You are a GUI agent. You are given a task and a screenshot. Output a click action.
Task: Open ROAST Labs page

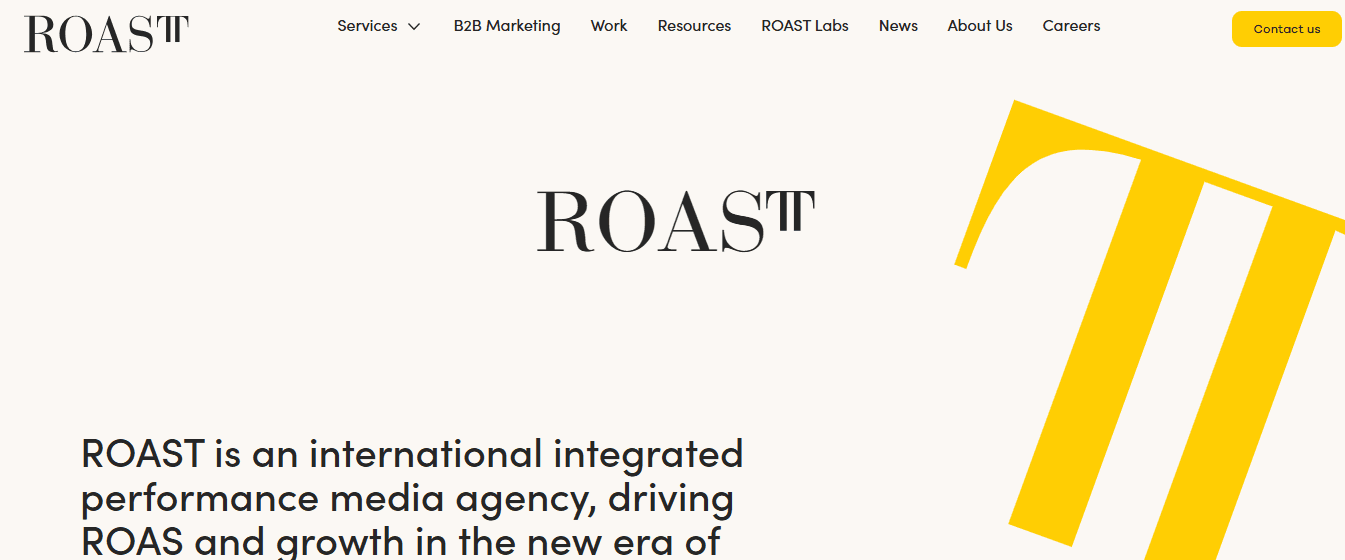pyautogui.click(x=805, y=26)
